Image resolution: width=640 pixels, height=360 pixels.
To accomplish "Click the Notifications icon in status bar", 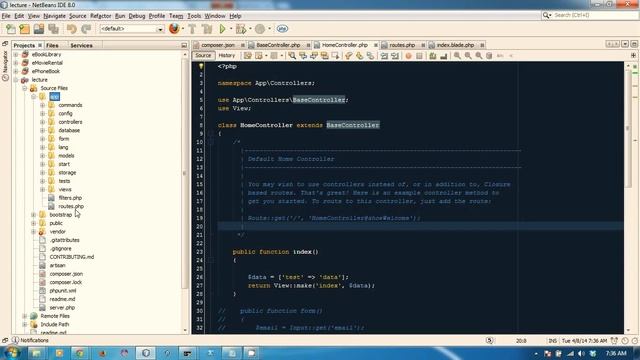I will (x=16, y=340).
